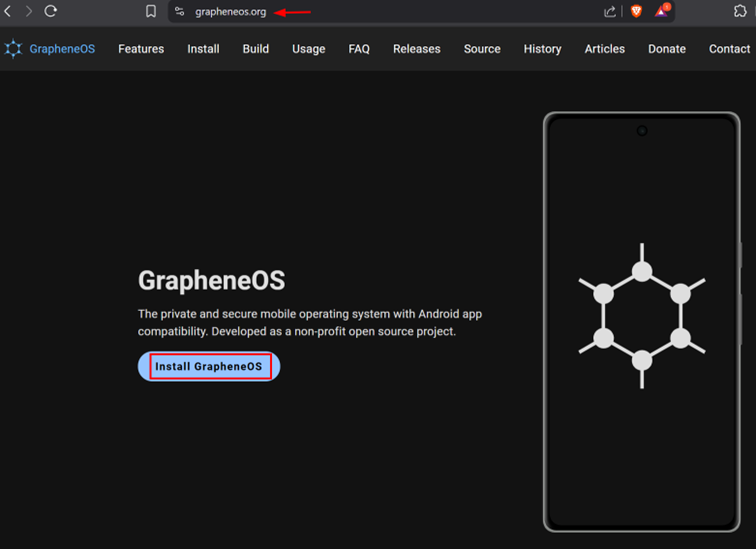This screenshot has height=549, width=756.
Task: Click the browser forward arrow
Action: (28, 12)
